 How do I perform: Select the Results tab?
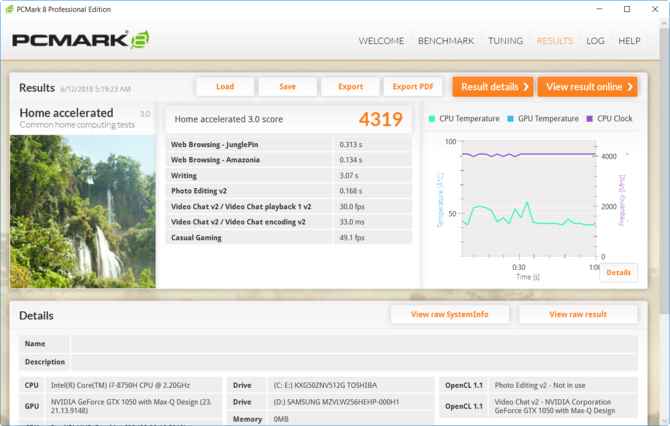[555, 41]
